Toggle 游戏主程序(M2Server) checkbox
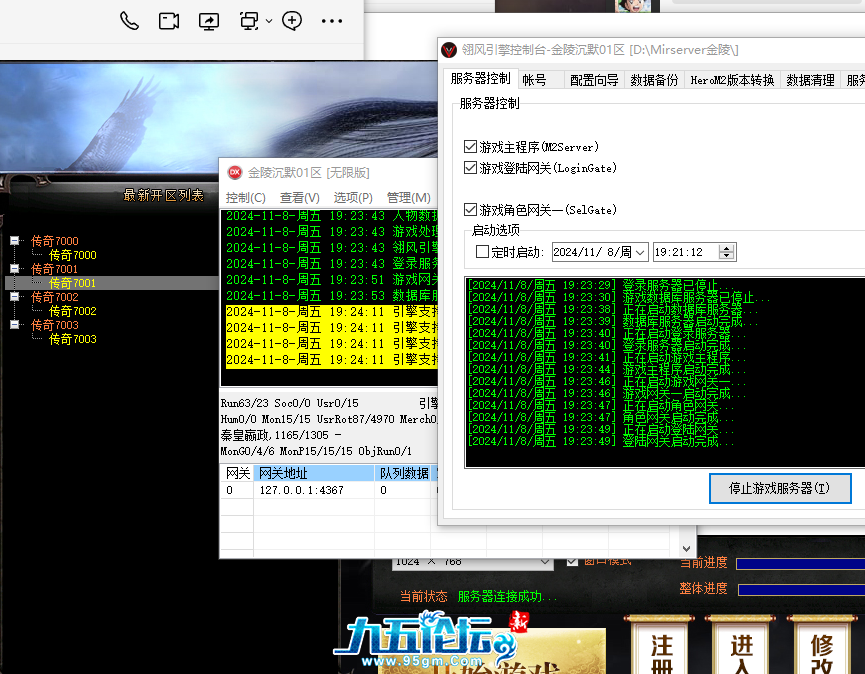Viewport: 865px width, 674px height. click(x=470, y=147)
